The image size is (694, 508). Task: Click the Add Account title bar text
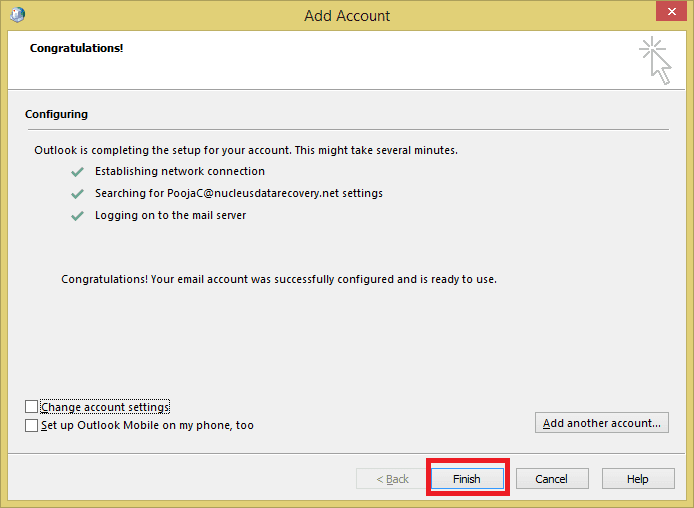[347, 16]
